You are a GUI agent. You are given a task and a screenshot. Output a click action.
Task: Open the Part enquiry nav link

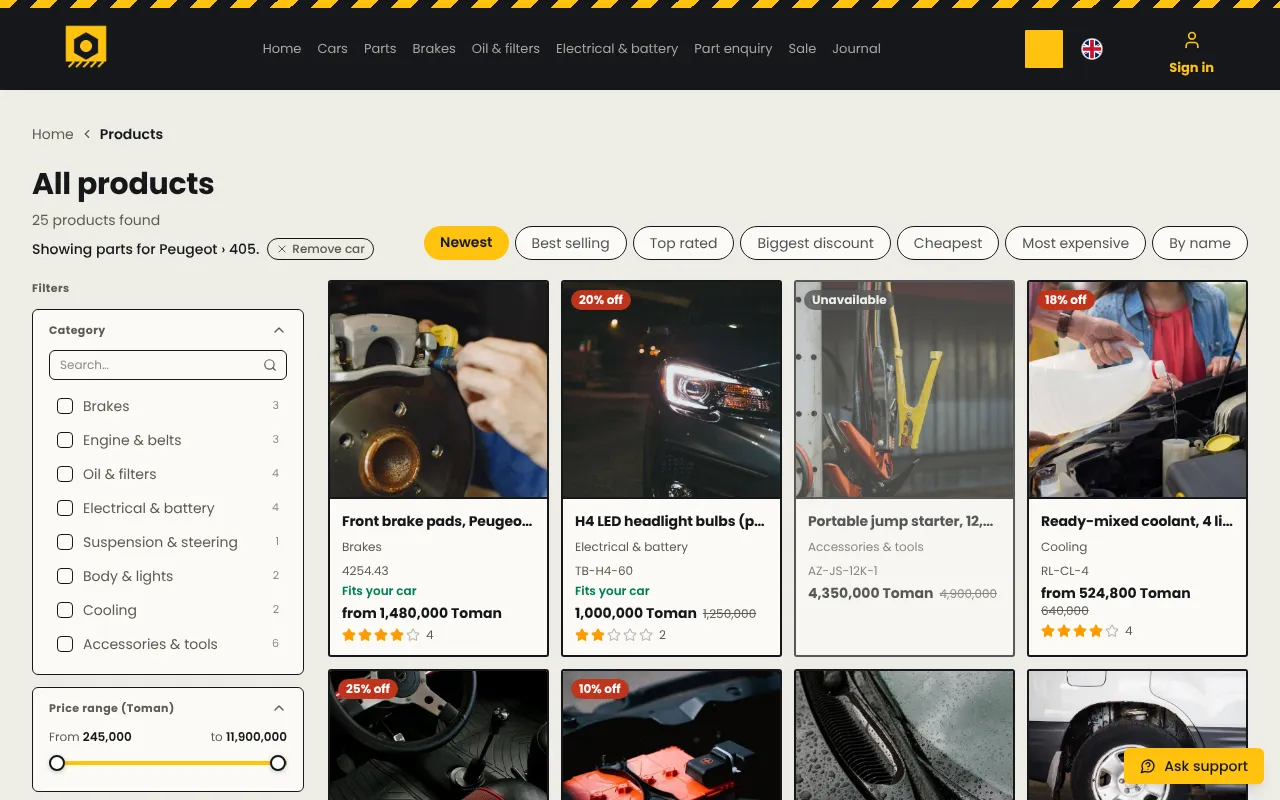click(x=733, y=48)
